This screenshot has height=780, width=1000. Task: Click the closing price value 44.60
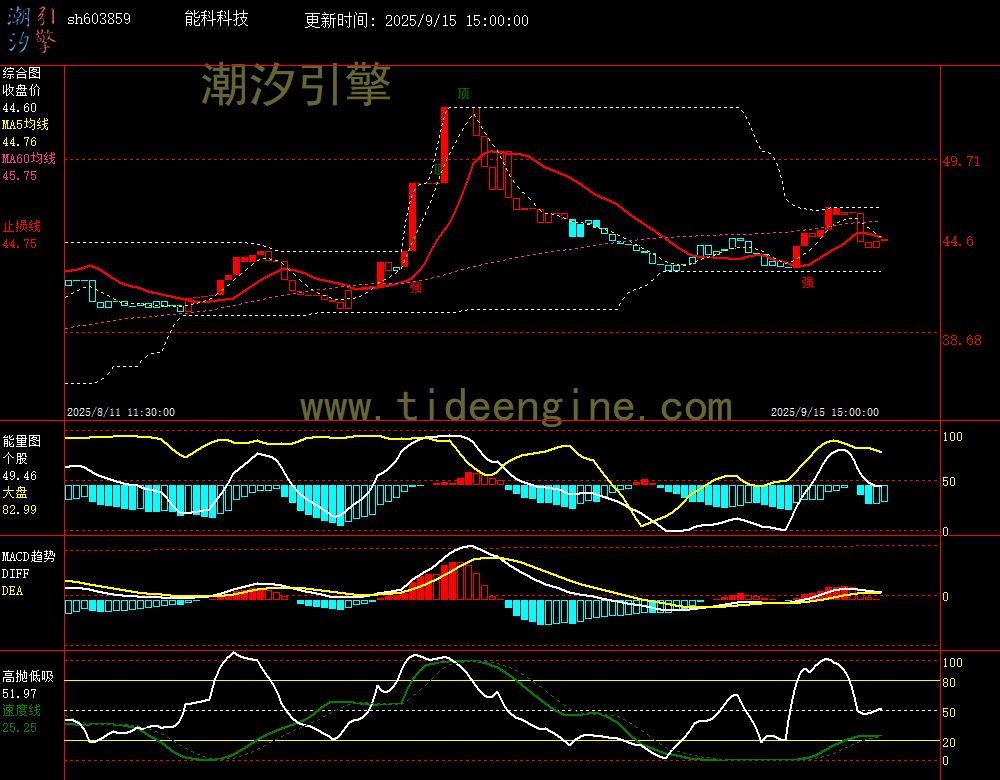[x=20, y=108]
